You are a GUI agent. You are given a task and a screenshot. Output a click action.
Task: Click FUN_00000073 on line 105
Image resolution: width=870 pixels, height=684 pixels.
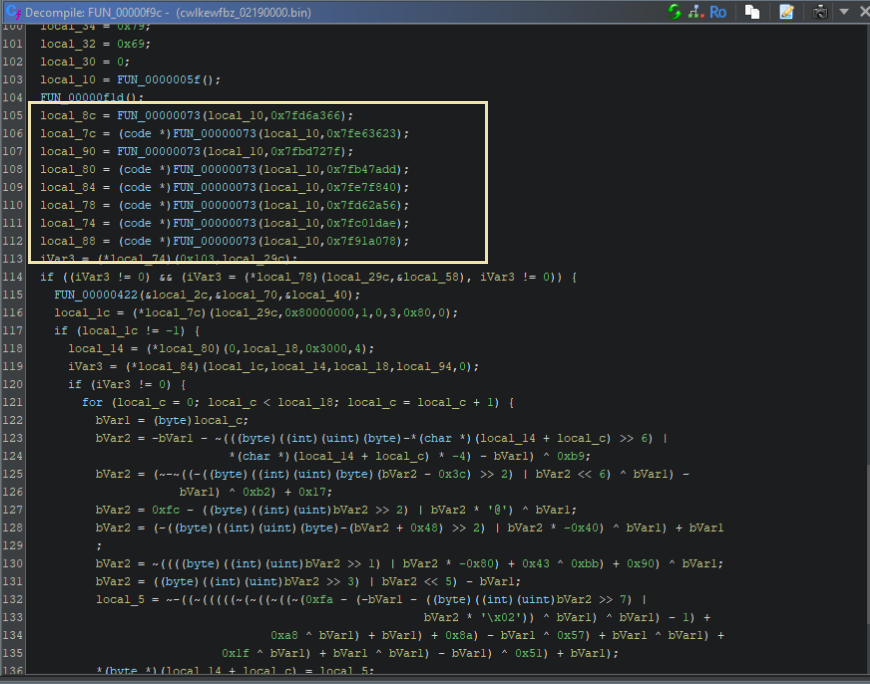(x=159, y=115)
